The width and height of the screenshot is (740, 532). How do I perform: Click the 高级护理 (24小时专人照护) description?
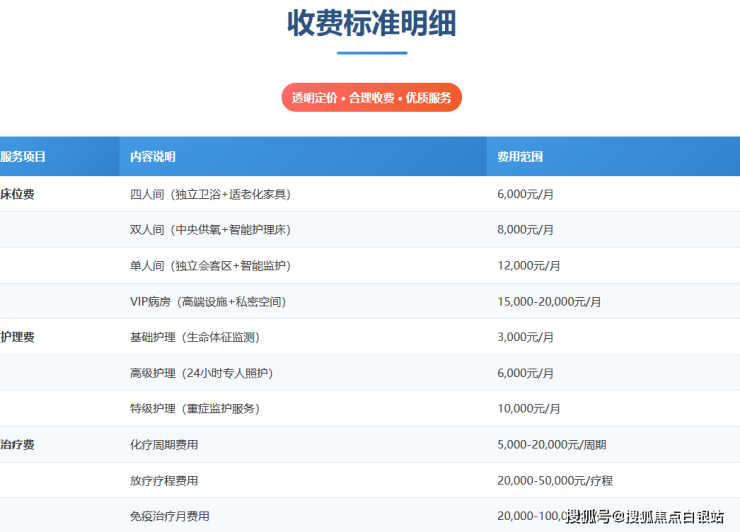[201, 373]
